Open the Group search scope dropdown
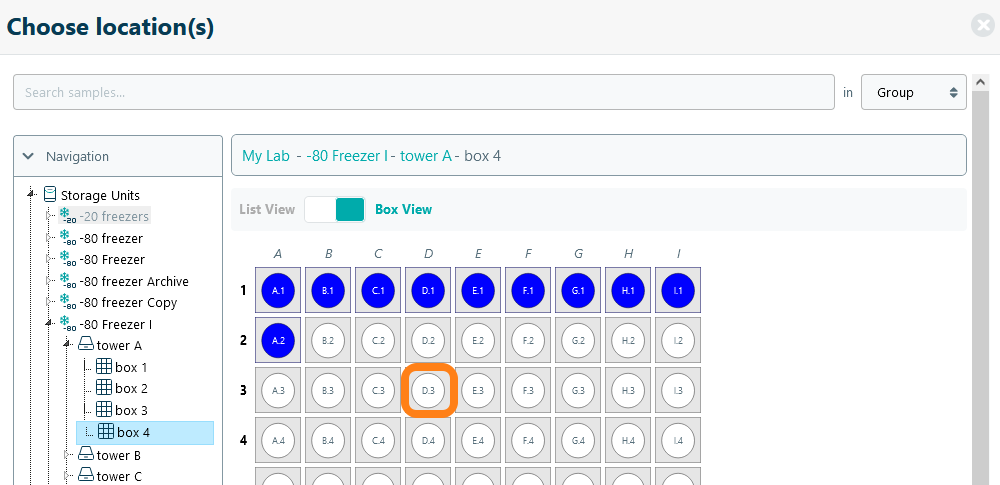 point(913,92)
